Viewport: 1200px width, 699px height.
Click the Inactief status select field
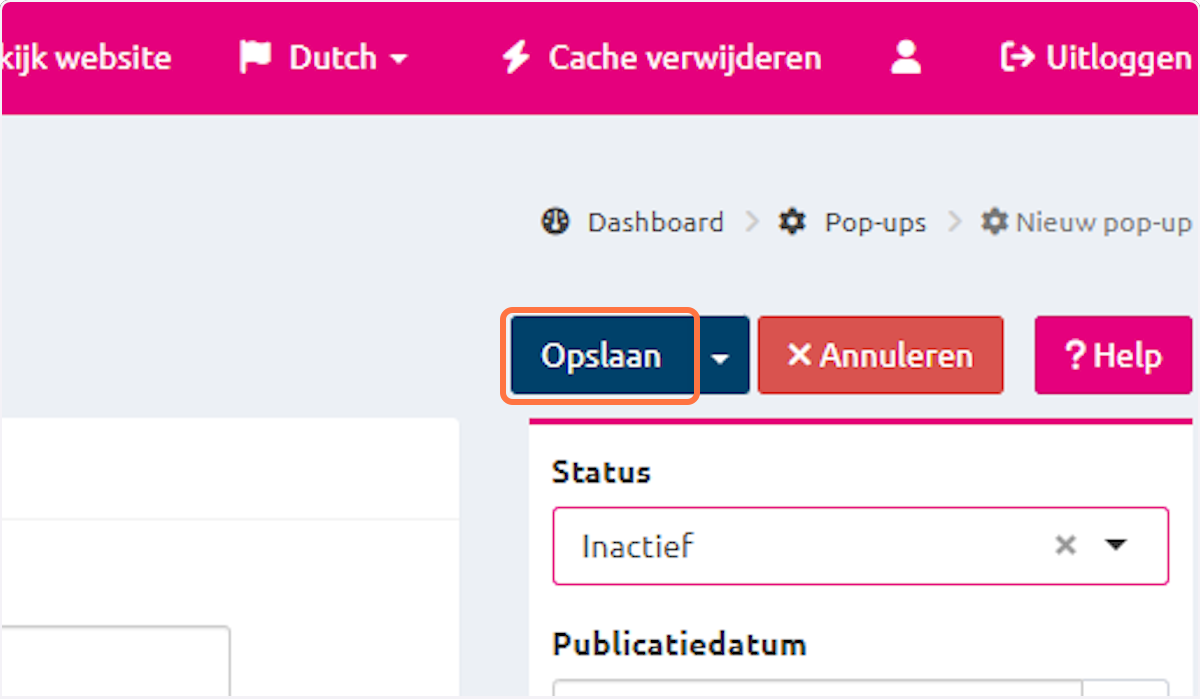point(800,546)
